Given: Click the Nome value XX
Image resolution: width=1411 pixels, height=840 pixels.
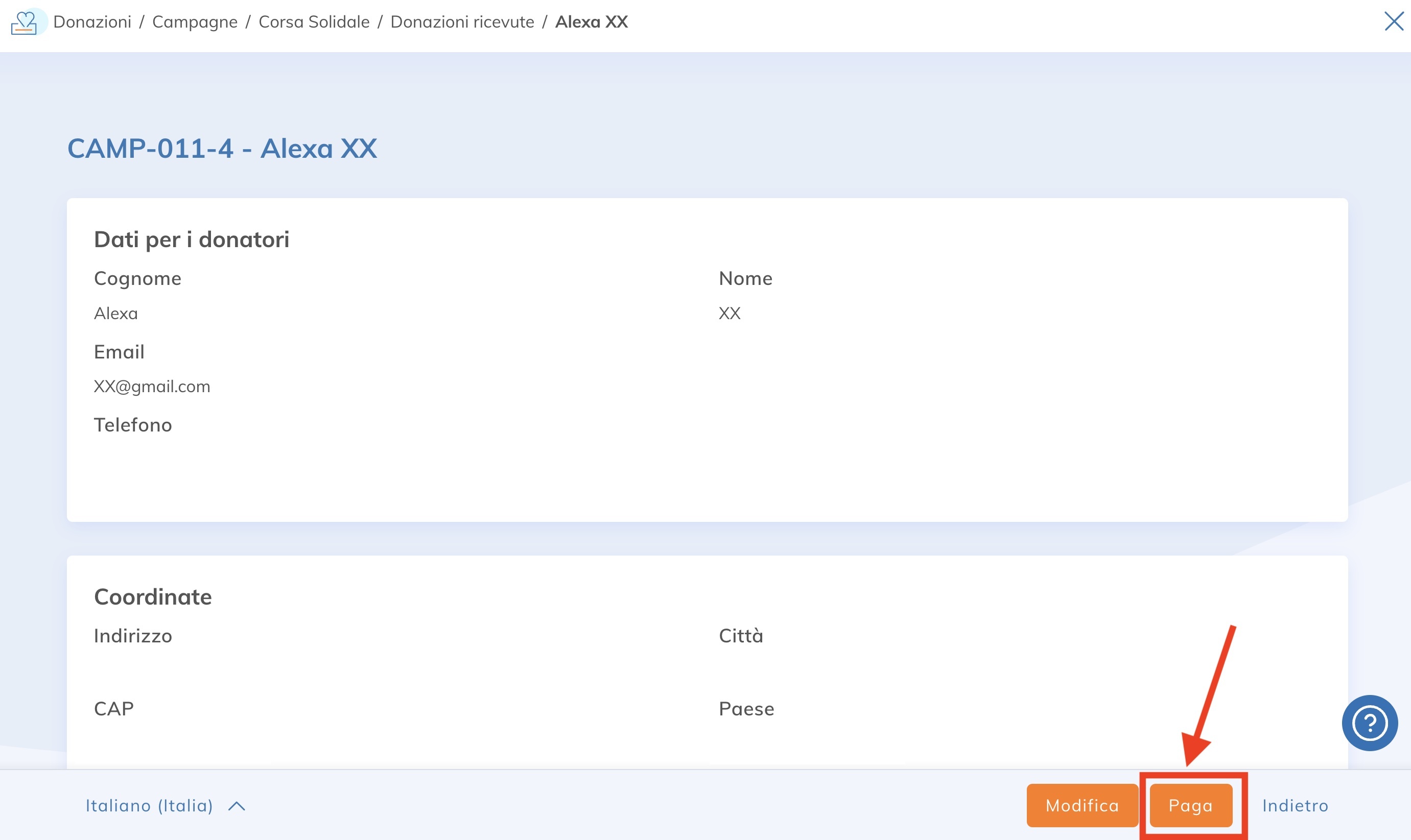Looking at the screenshot, I should 730,314.
